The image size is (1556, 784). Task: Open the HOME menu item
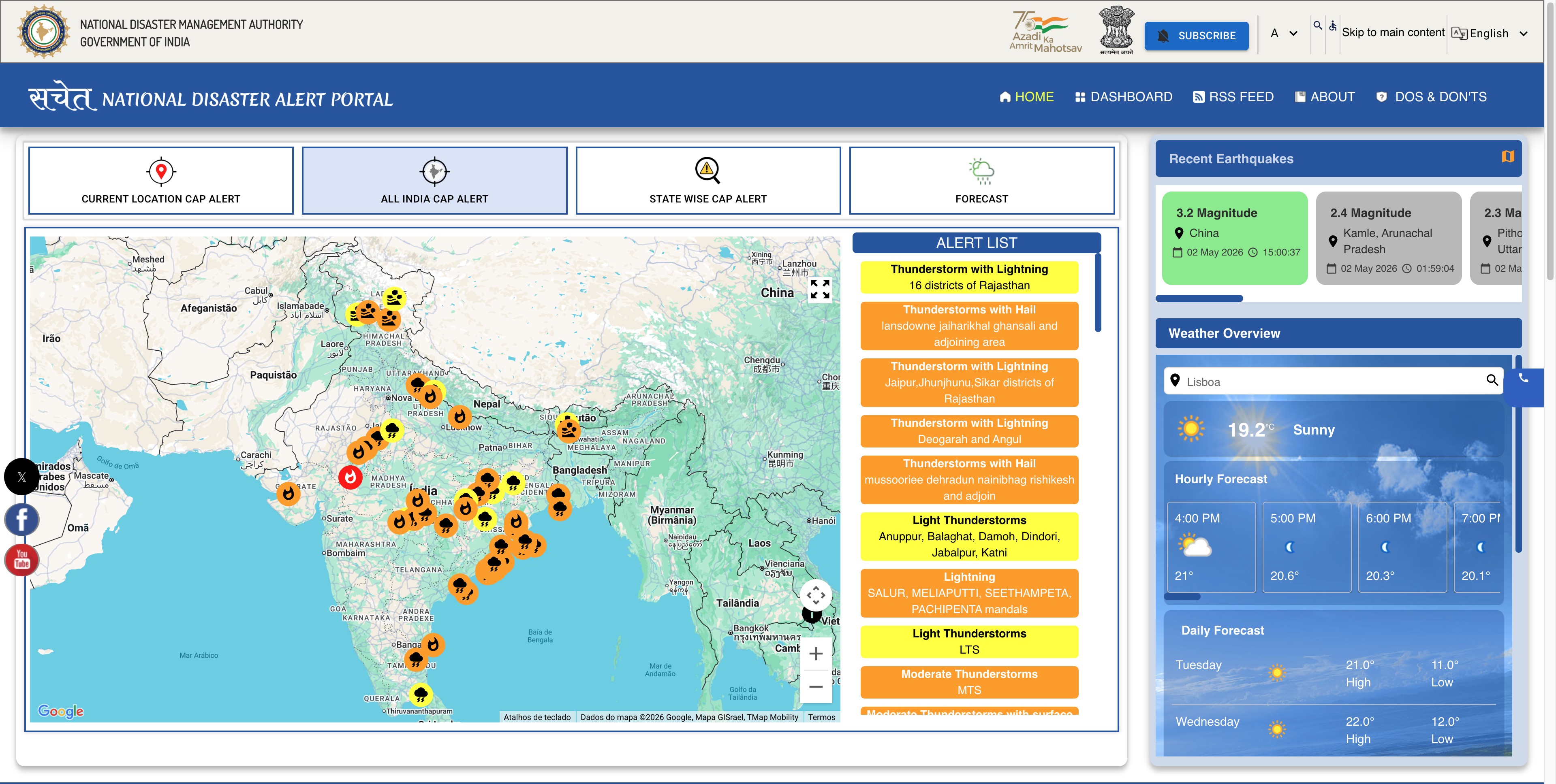tap(1027, 96)
